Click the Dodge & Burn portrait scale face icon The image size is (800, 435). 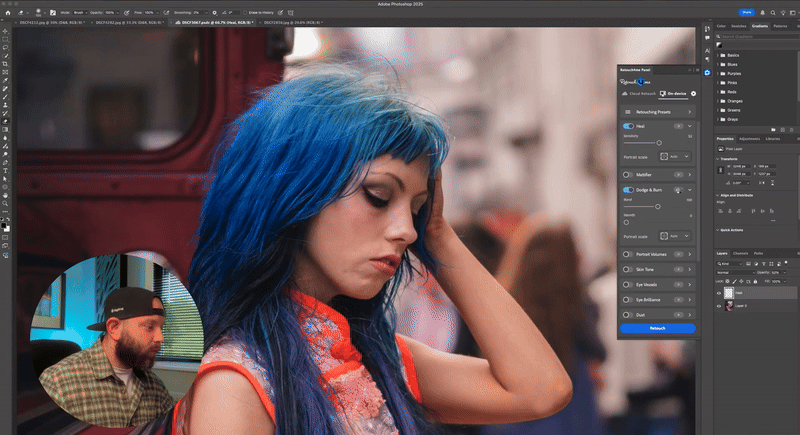tap(664, 236)
